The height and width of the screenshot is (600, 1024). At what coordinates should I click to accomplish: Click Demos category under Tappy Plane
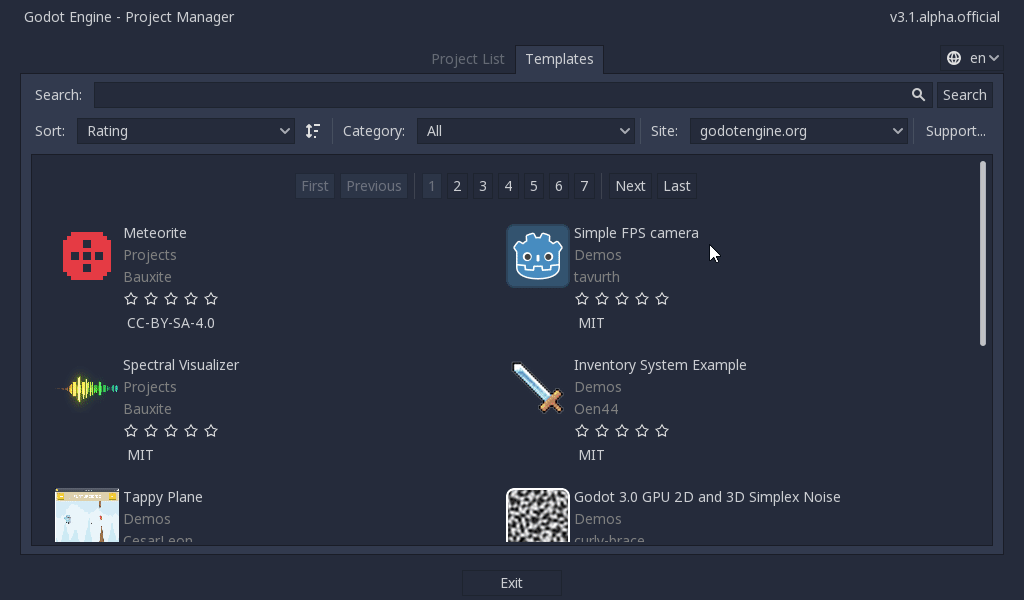[x=147, y=519]
